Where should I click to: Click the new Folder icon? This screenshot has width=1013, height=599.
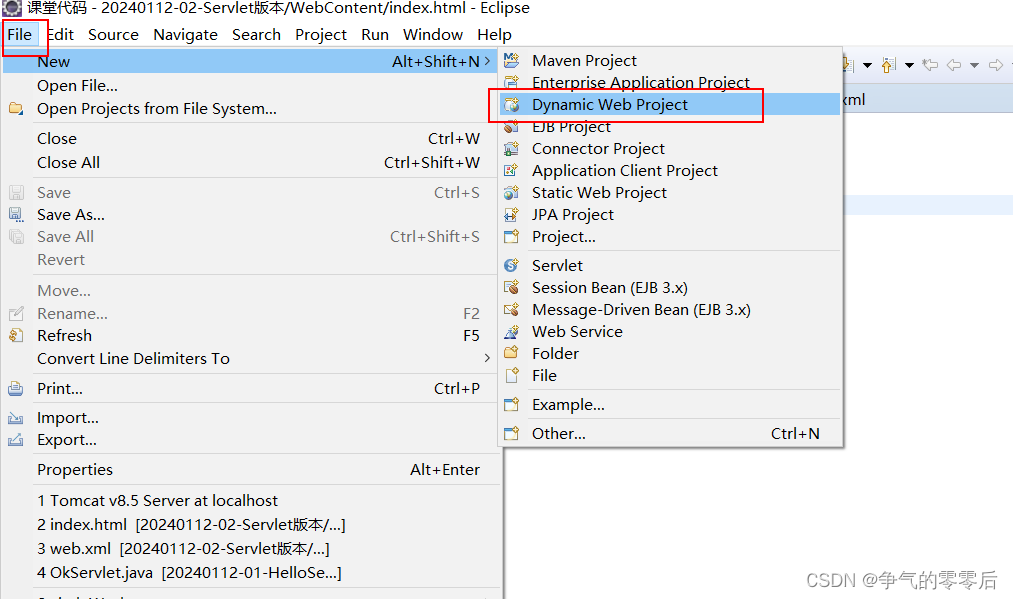[512, 353]
